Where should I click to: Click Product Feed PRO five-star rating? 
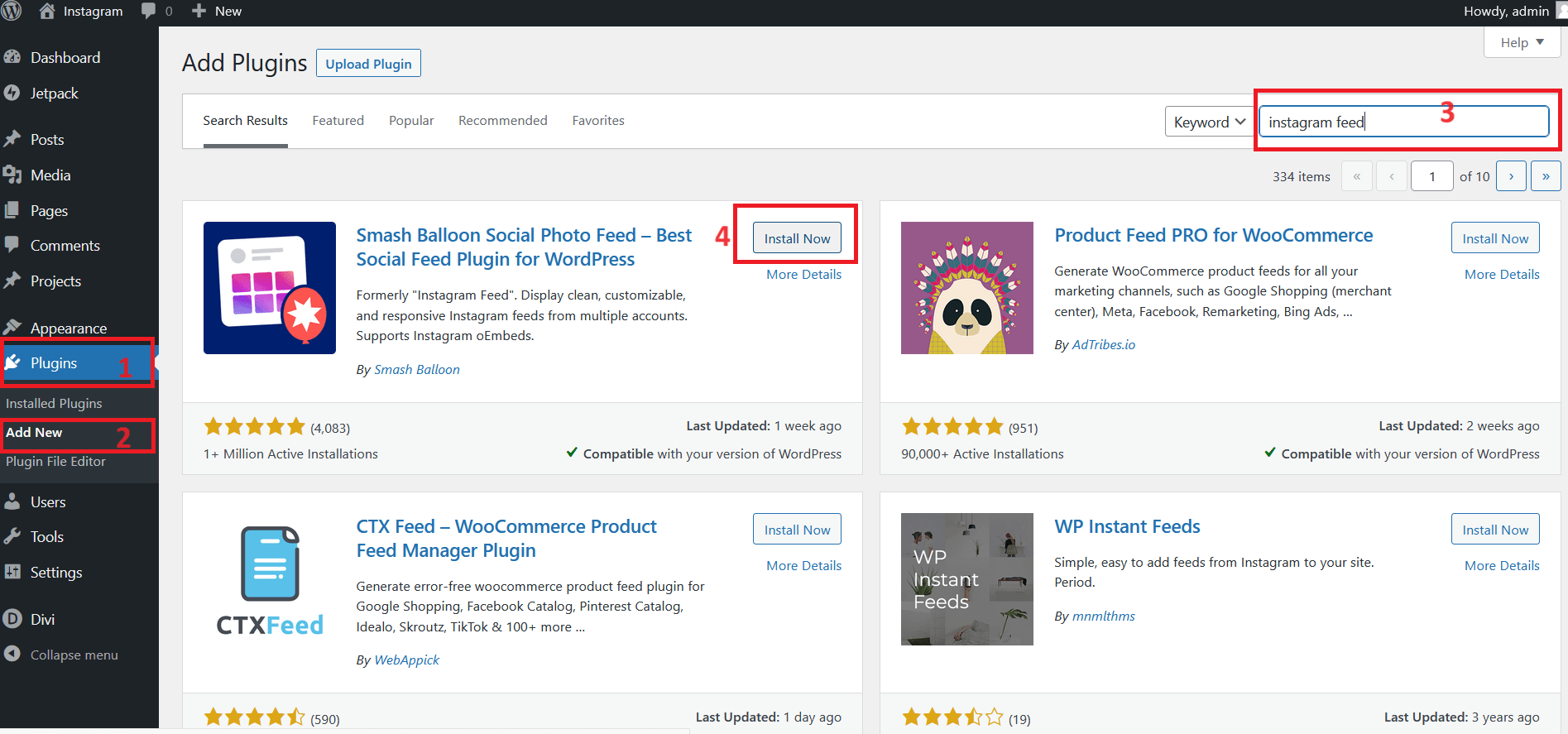pos(952,427)
